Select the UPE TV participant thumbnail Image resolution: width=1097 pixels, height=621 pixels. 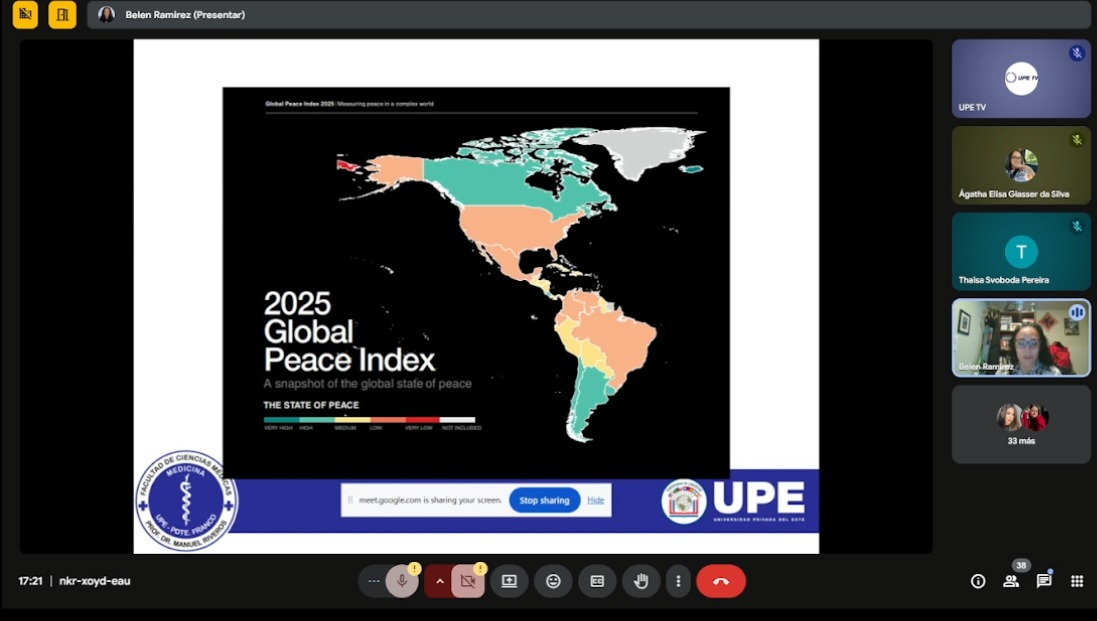(x=1020, y=78)
